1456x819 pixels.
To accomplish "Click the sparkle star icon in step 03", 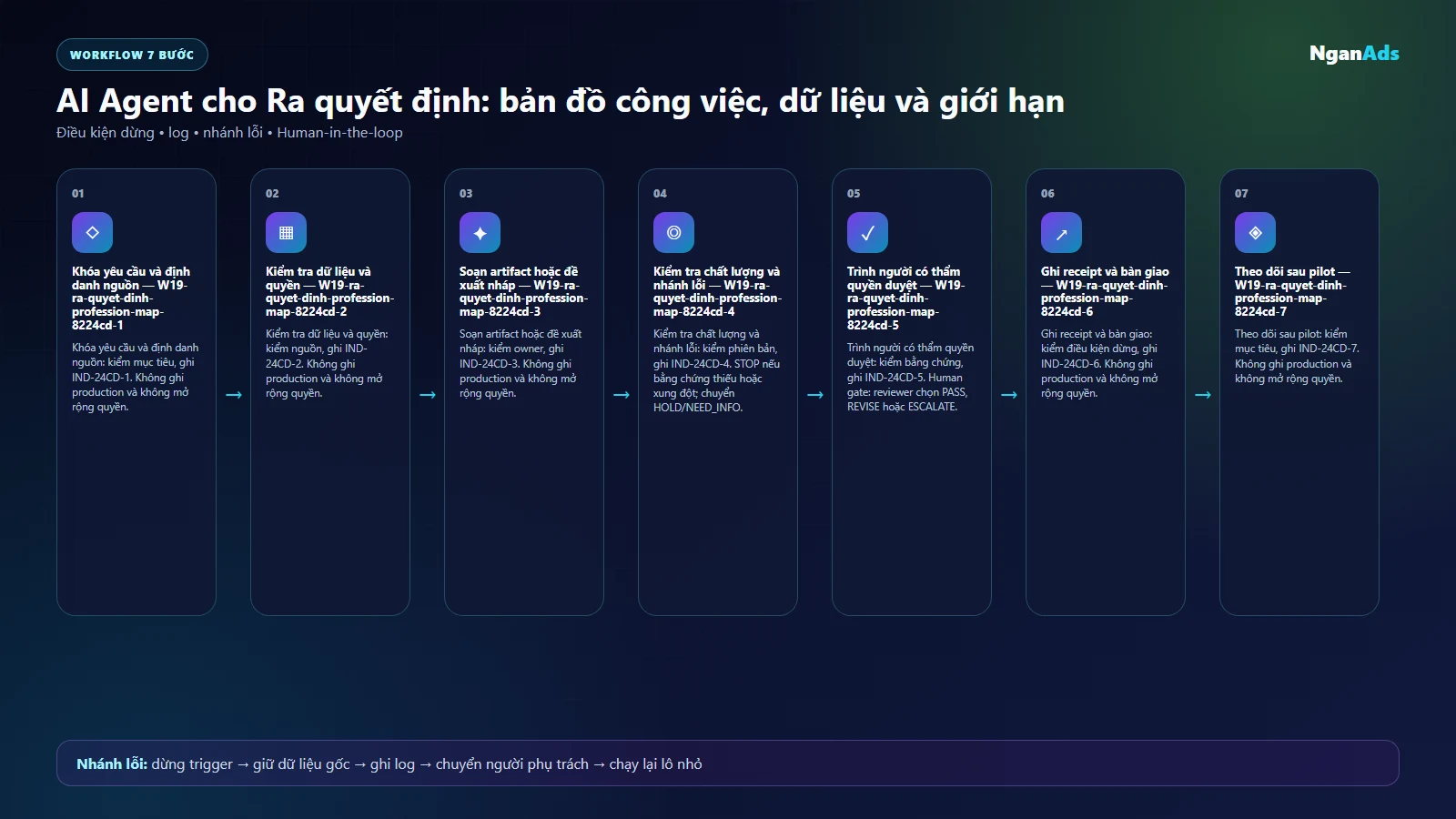I will pyautogui.click(x=480, y=233).
